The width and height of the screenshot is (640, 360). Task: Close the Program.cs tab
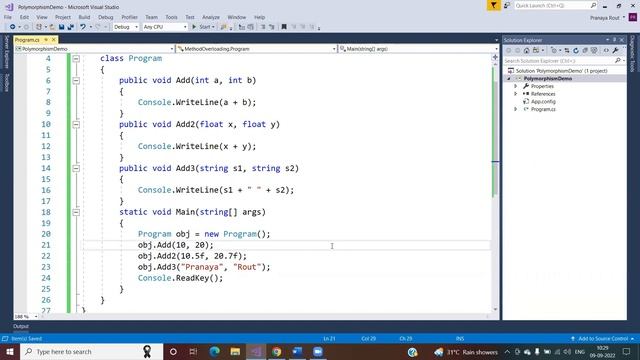point(53,40)
